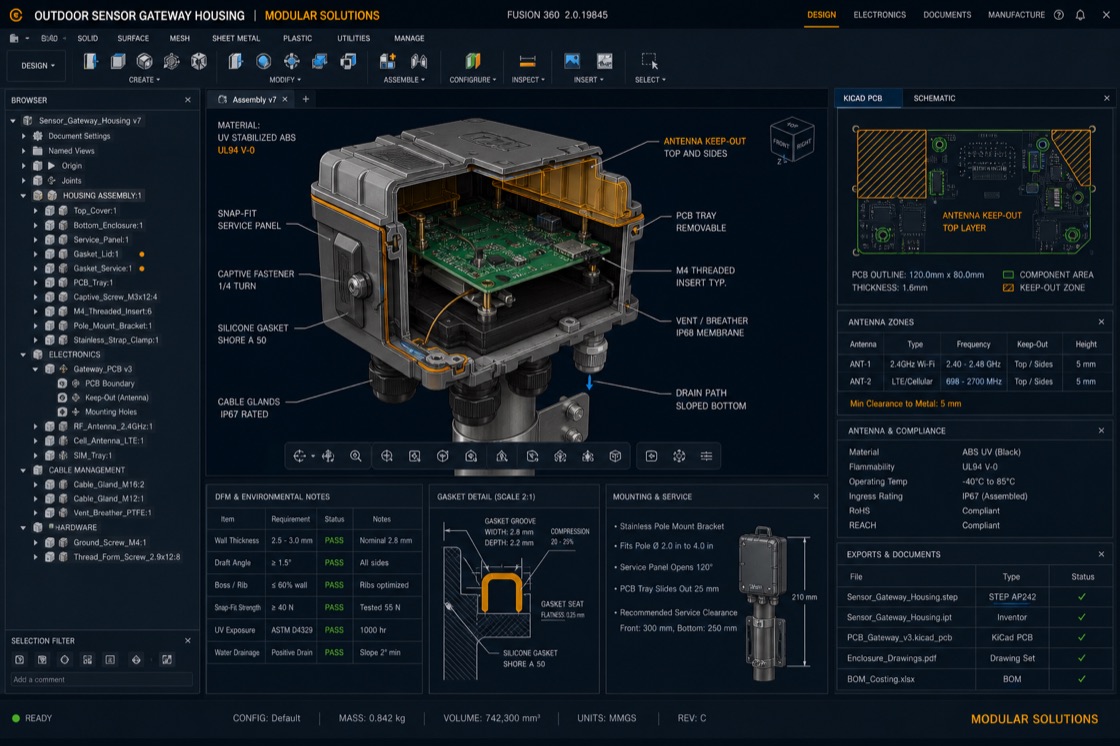Click the KiCad PCB layout preview

974,191
